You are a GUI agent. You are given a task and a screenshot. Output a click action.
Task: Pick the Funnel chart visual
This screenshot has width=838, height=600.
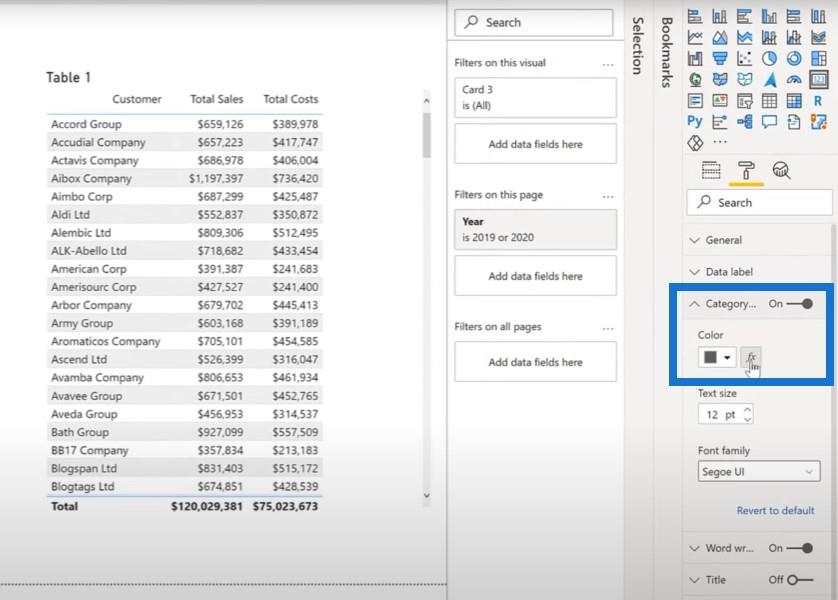(719, 58)
